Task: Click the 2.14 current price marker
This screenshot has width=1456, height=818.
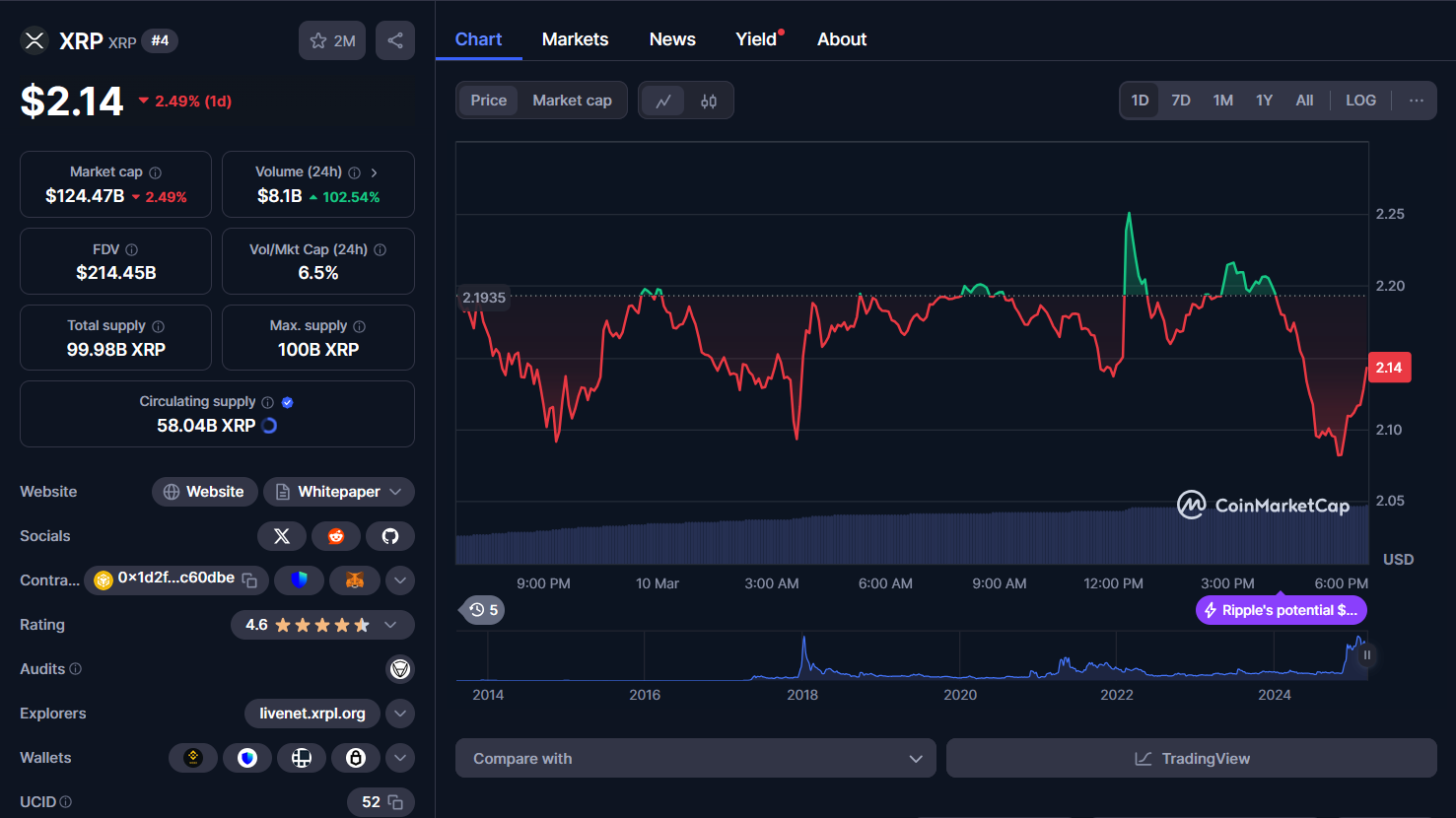Action: point(1389,368)
